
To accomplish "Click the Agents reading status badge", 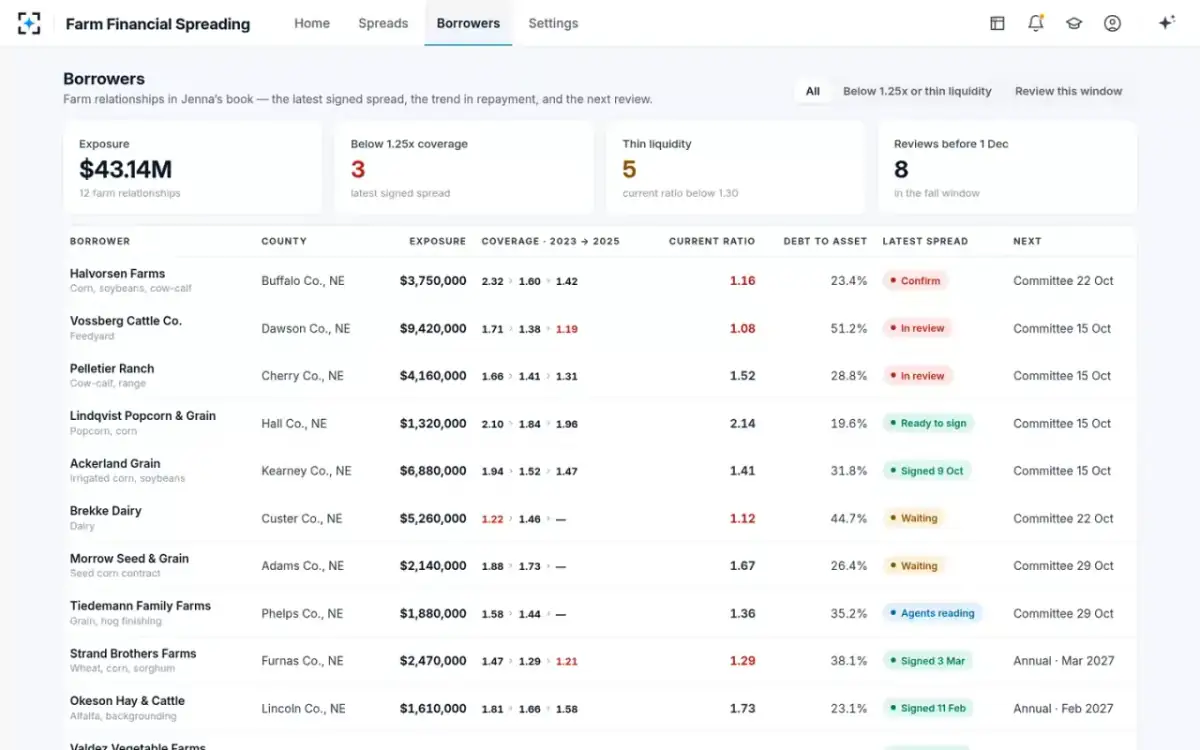I will pos(932,613).
